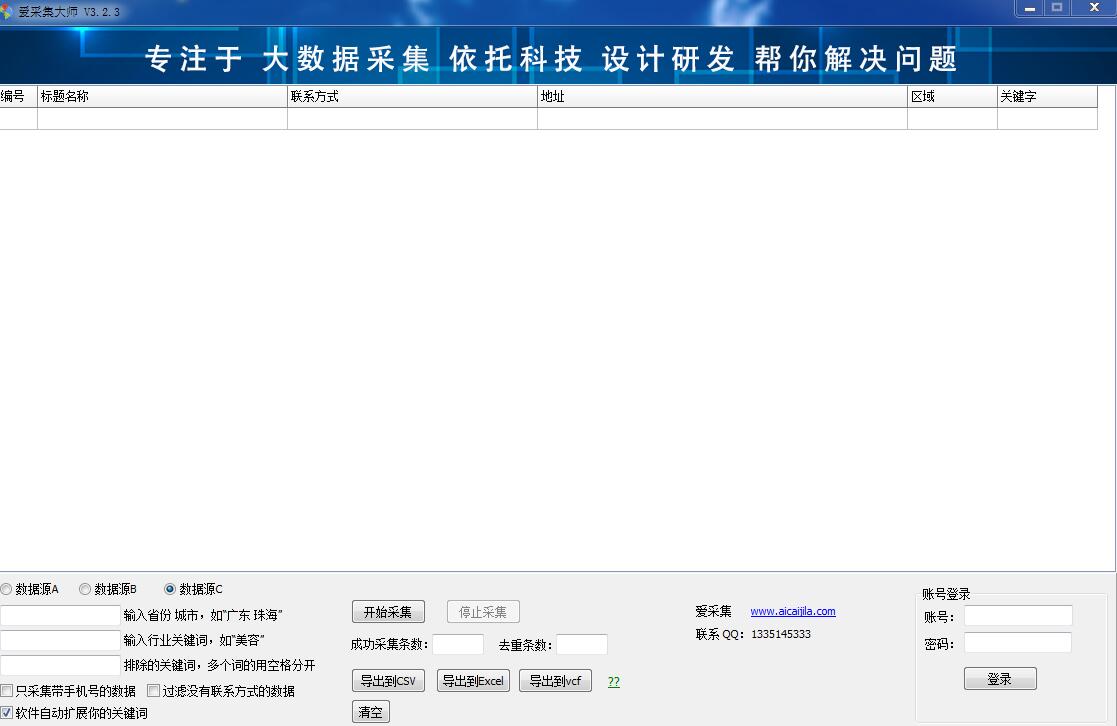Visit the www.aicaijila.com website link

click(793, 611)
